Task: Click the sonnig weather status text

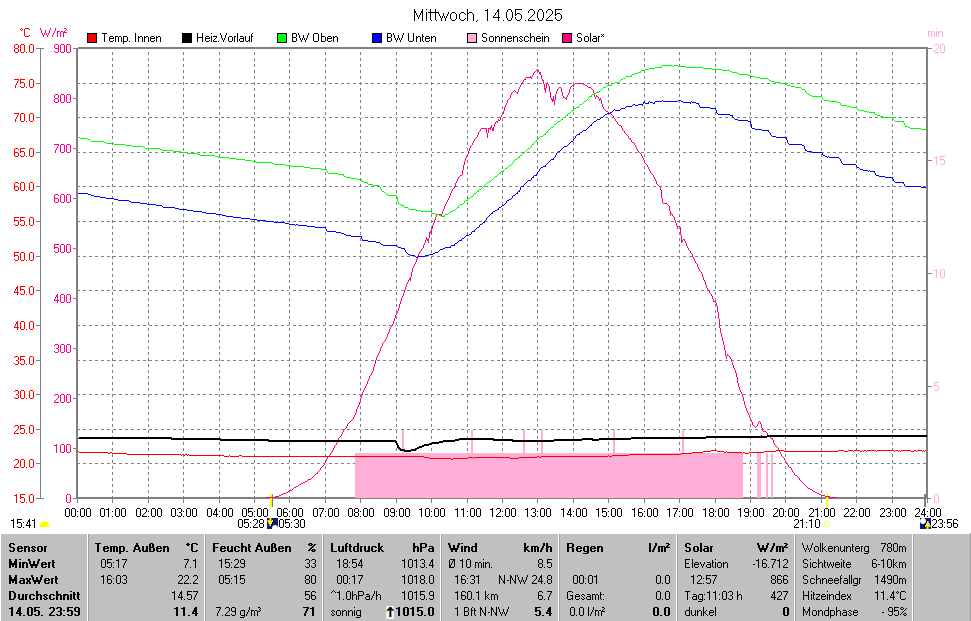Action: tap(346, 612)
